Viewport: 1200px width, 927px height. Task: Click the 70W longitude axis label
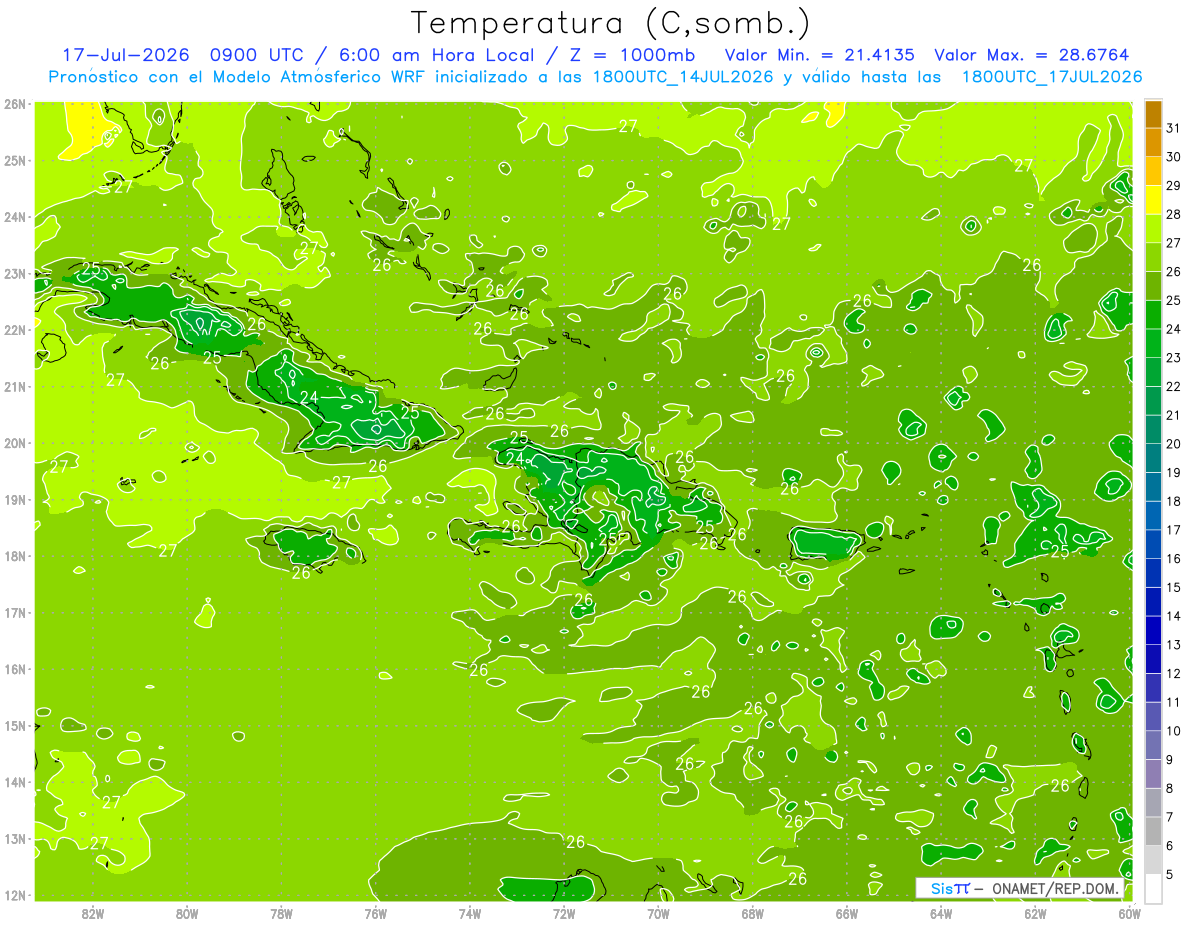tap(658, 913)
